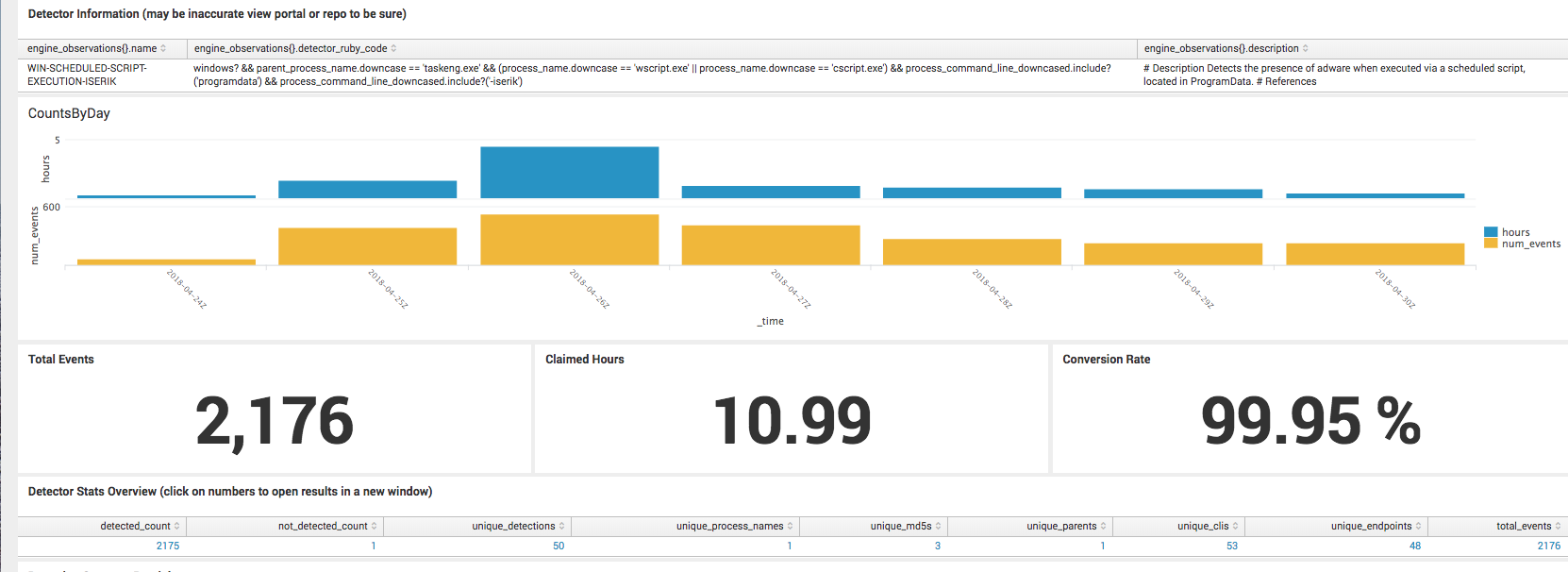Open the 48 unique_endpoints results
1568x572 pixels.
pos(1414,546)
